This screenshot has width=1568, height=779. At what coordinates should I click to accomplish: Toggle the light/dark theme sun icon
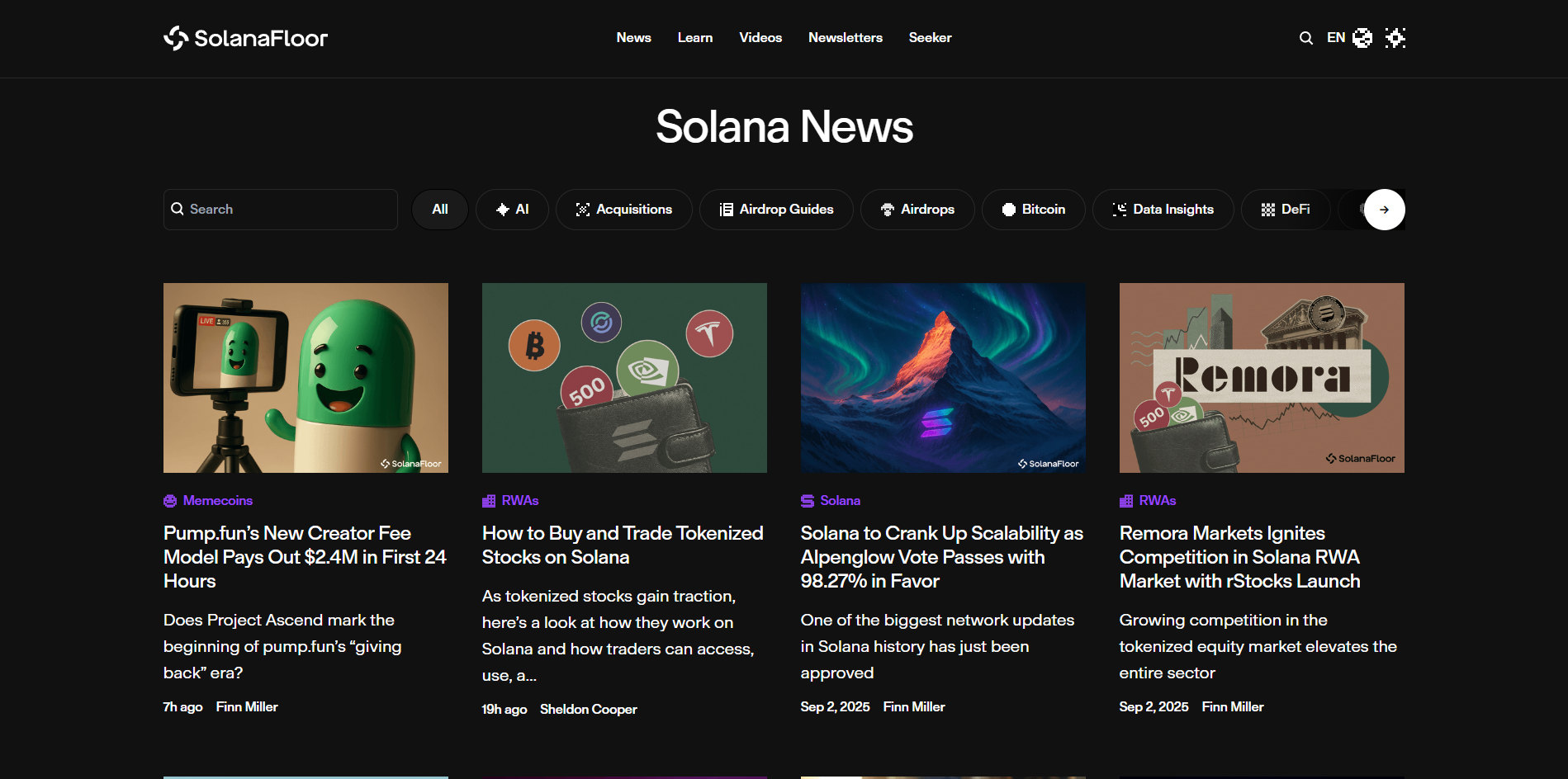coord(1395,38)
